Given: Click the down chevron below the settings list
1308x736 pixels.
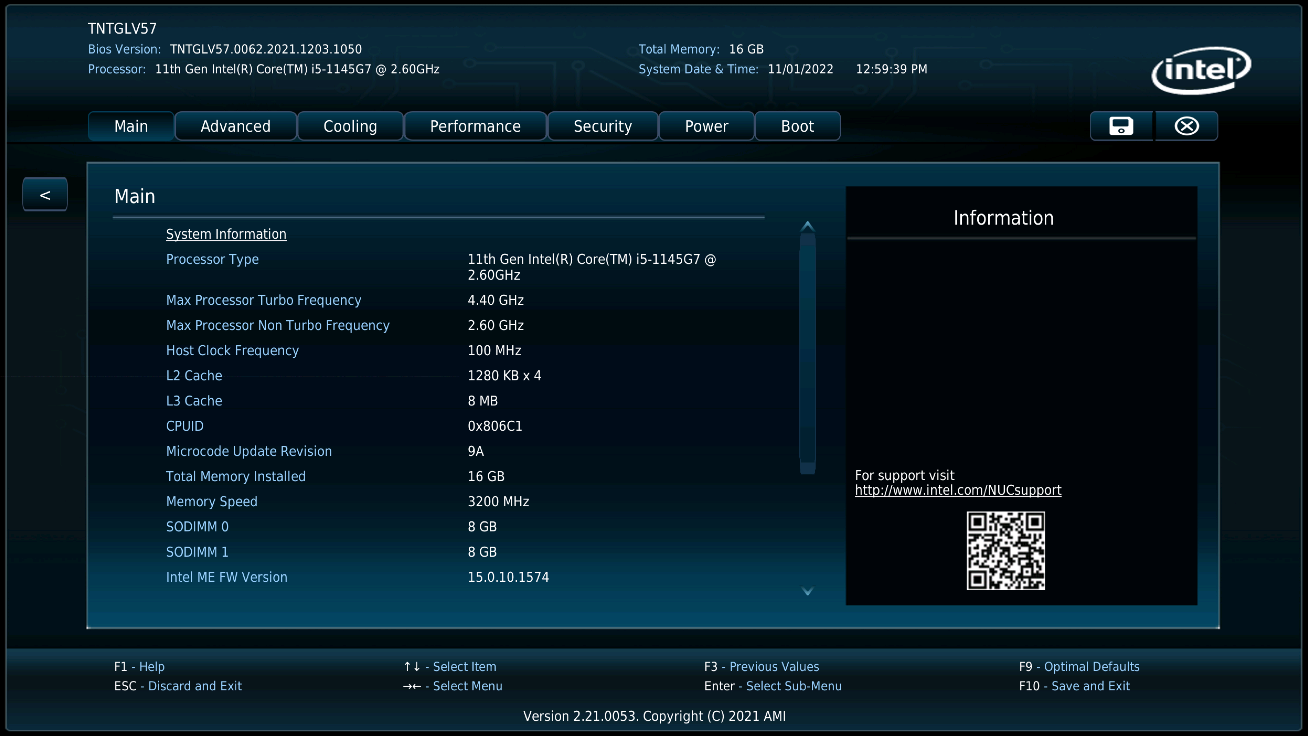Looking at the screenshot, I should coord(807,592).
